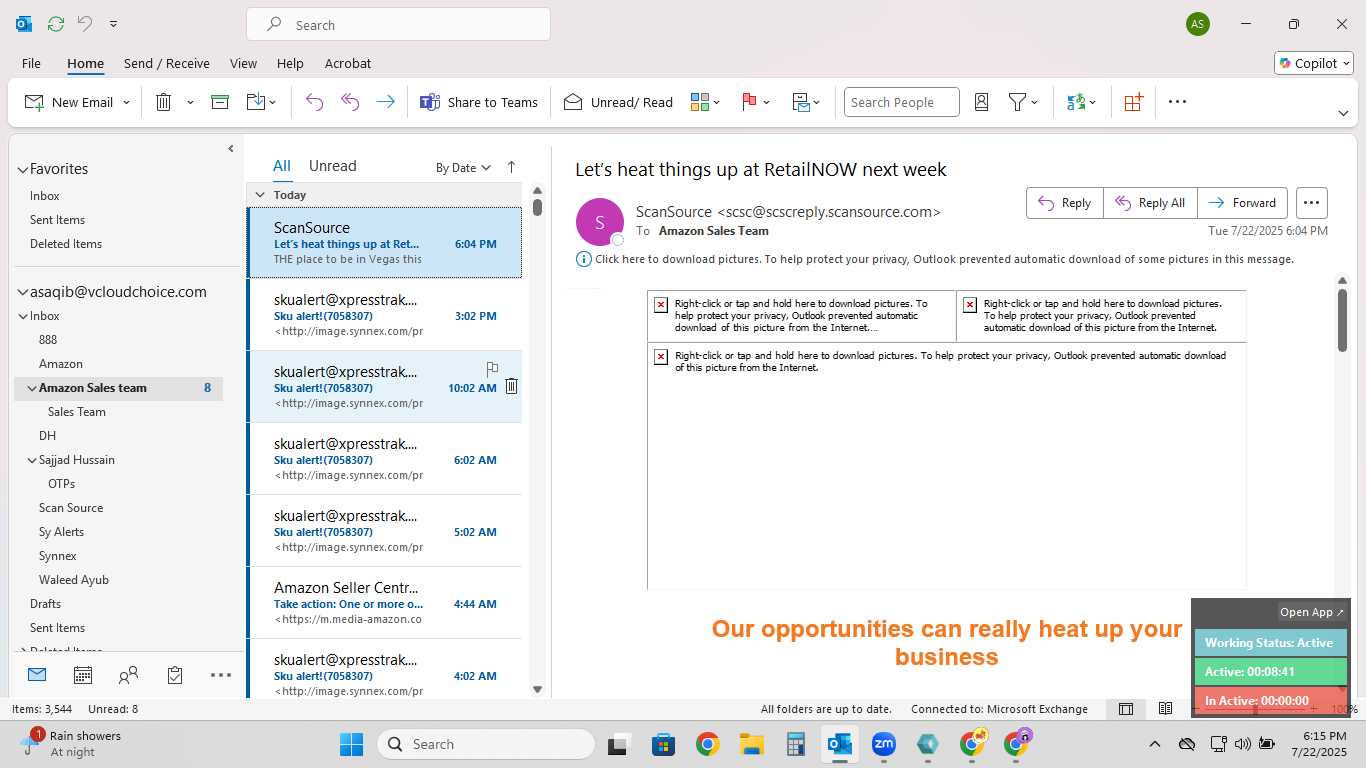1366x768 pixels.
Task: Open Delete options dropdown arrow
Action: [x=190, y=102]
